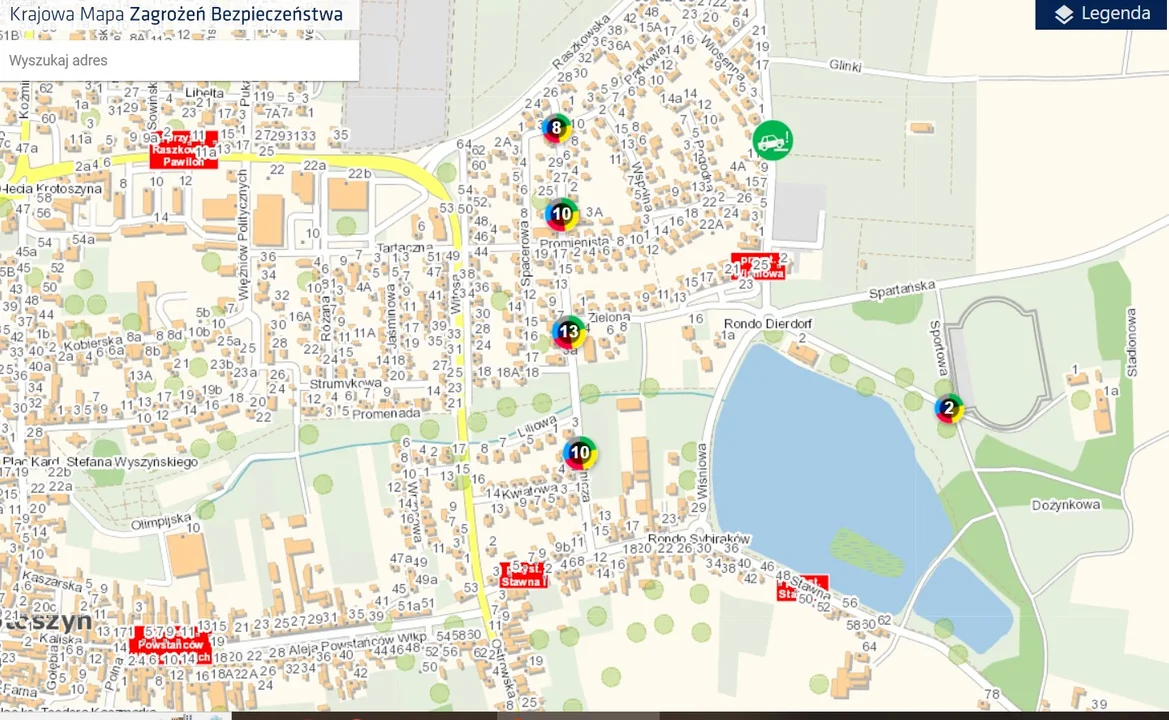The height and width of the screenshot is (720, 1169).
Task: Click the Krajowa Mapa Zagrożeń Bezpieczeństwa title
Action: 176,14
